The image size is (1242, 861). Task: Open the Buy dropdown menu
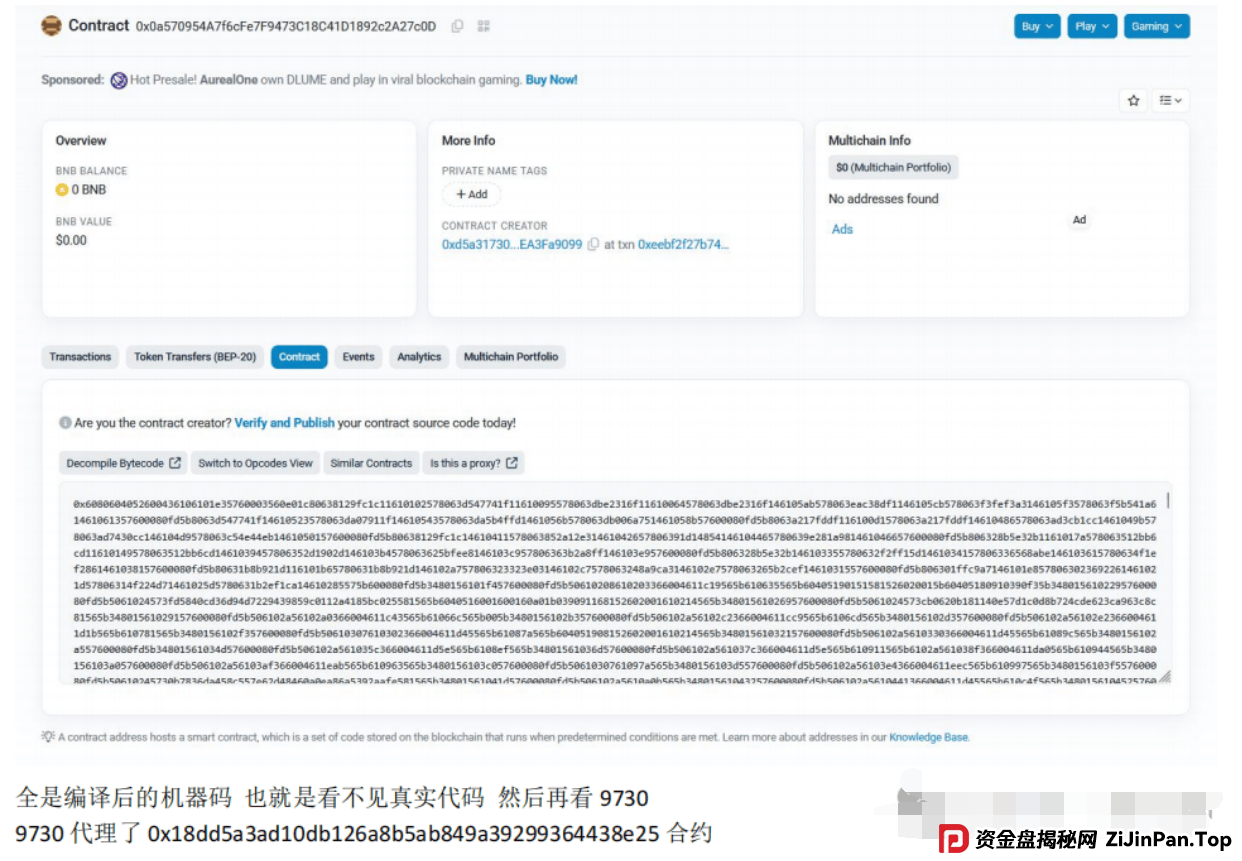click(x=1037, y=27)
